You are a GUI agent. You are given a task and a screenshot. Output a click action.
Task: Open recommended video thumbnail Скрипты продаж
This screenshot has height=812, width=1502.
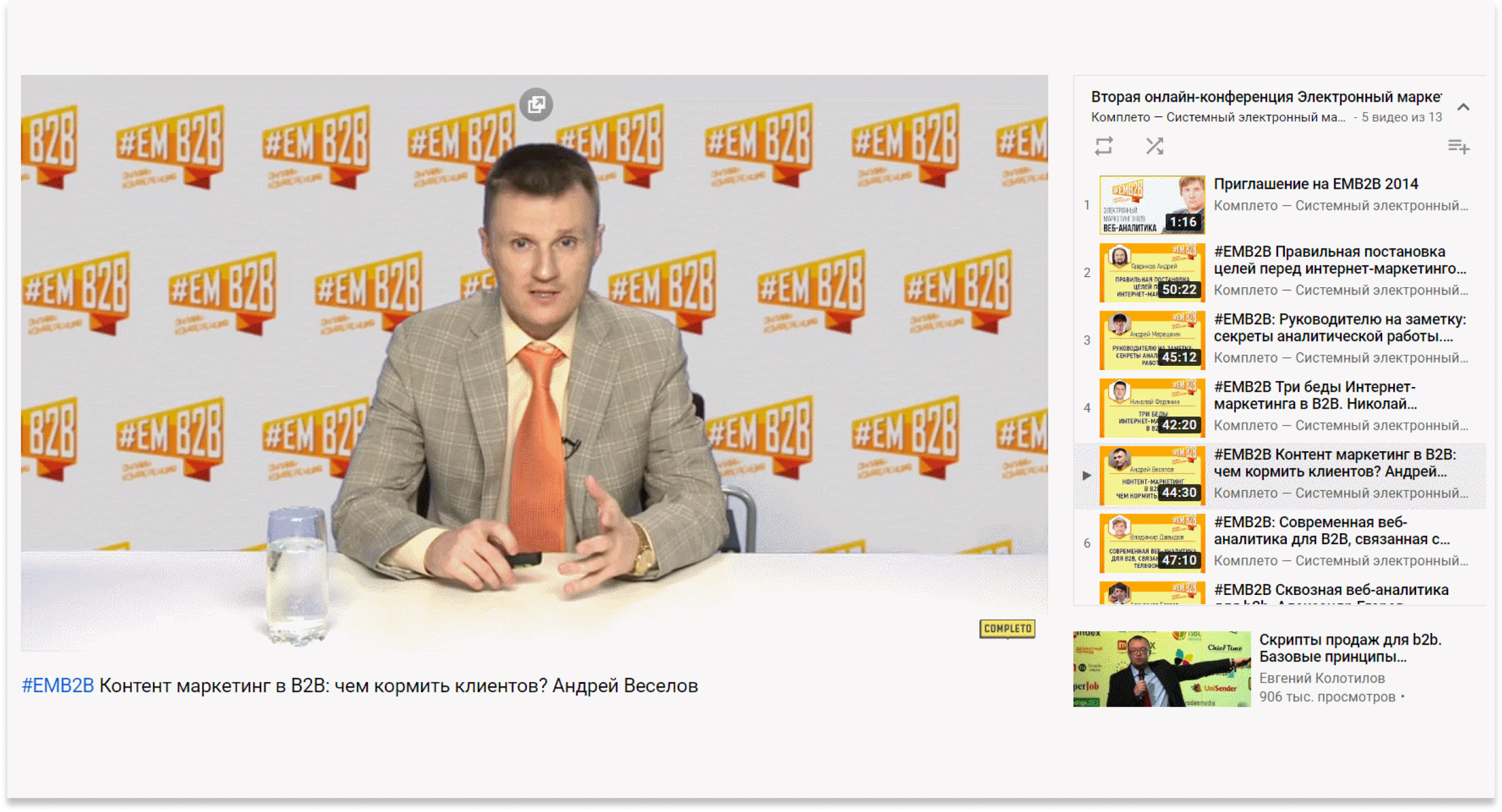(x=1161, y=669)
